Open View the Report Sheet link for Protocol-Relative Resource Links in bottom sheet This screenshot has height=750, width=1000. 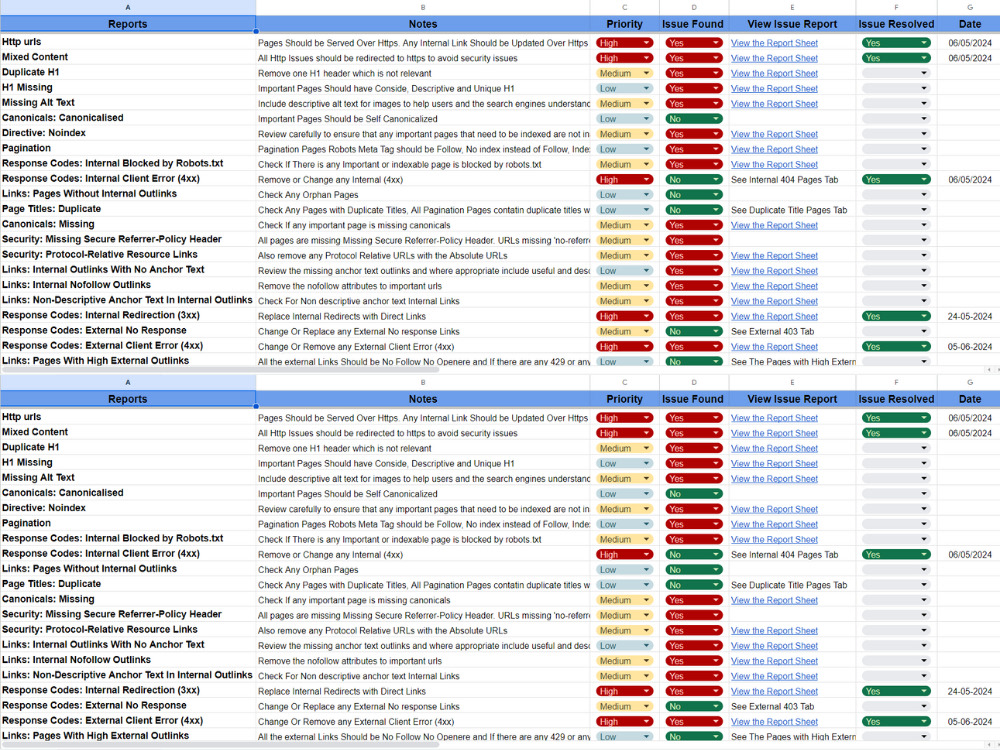(x=774, y=631)
